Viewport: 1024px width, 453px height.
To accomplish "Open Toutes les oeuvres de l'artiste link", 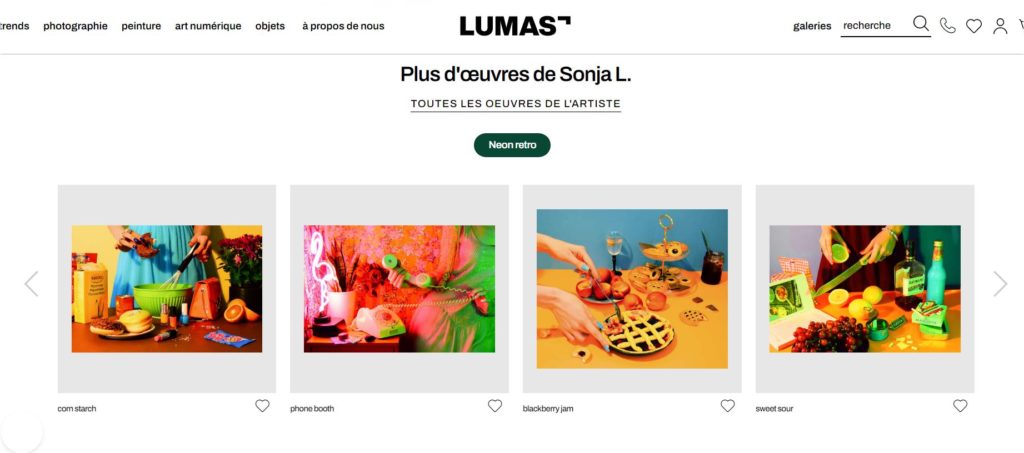I will 515,104.
